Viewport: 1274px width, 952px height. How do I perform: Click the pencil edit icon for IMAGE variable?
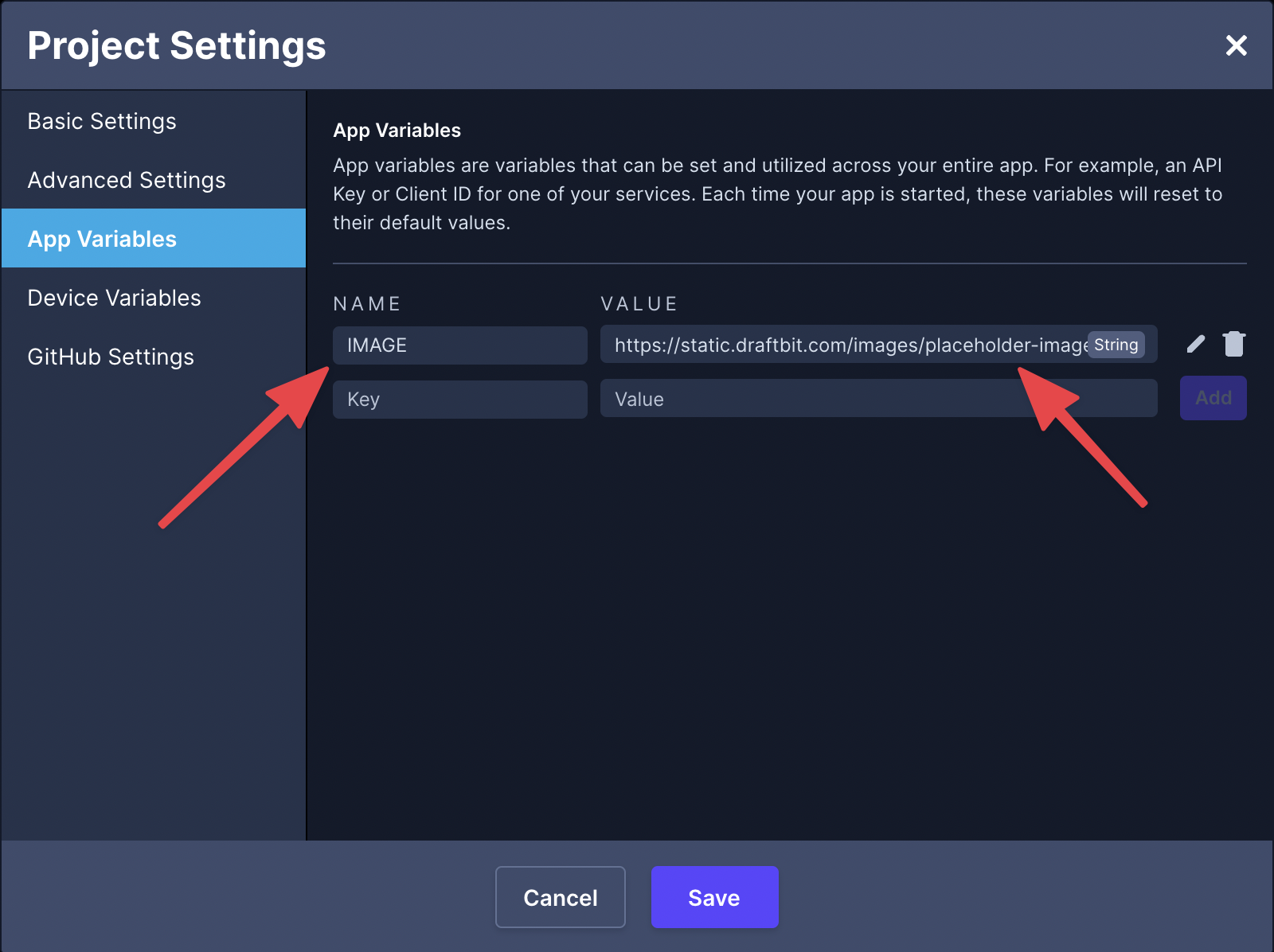[x=1195, y=344]
